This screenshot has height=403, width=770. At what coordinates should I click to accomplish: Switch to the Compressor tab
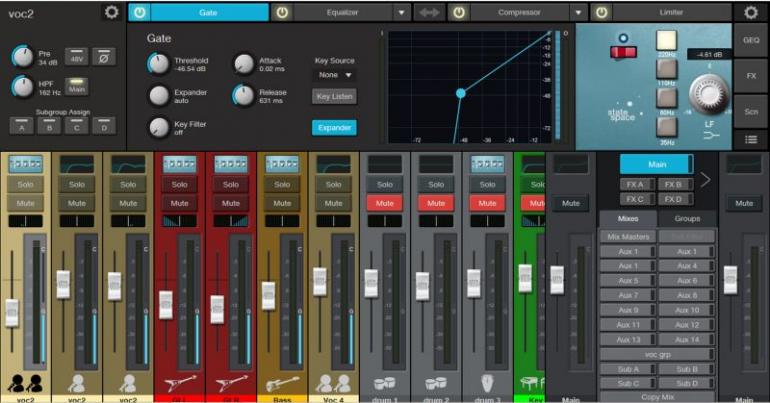pos(519,13)
